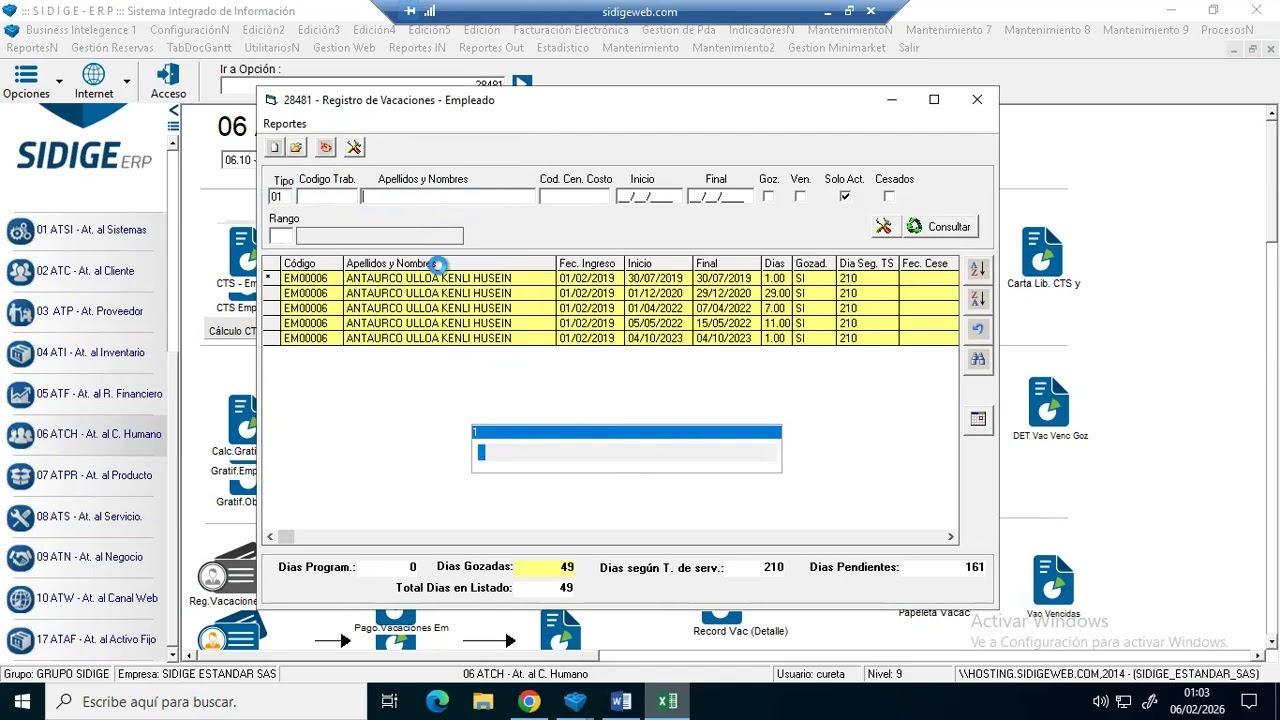Click the red undo icon in the dialog toolbar
This screenshot has height=720, width=1280.
(325, 147)
